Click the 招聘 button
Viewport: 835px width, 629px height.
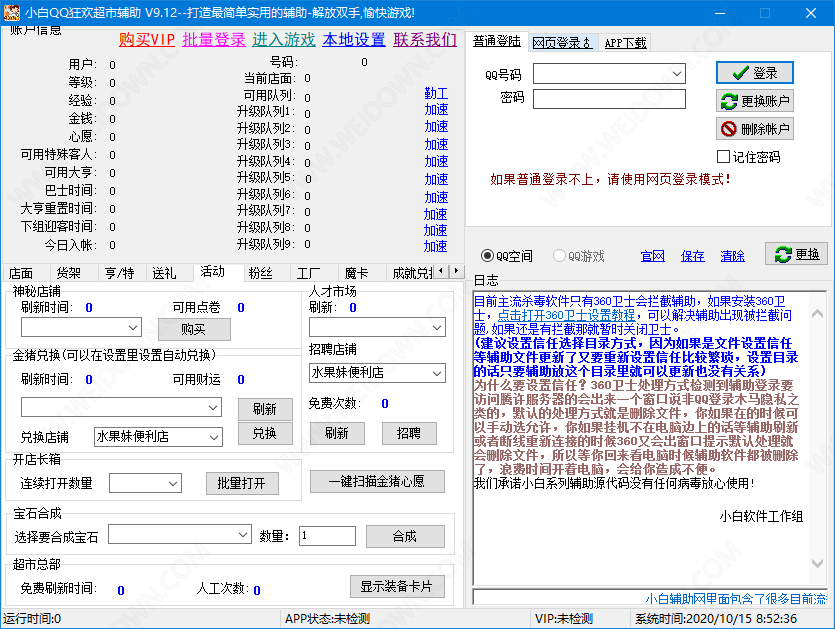tap(409, 434)
